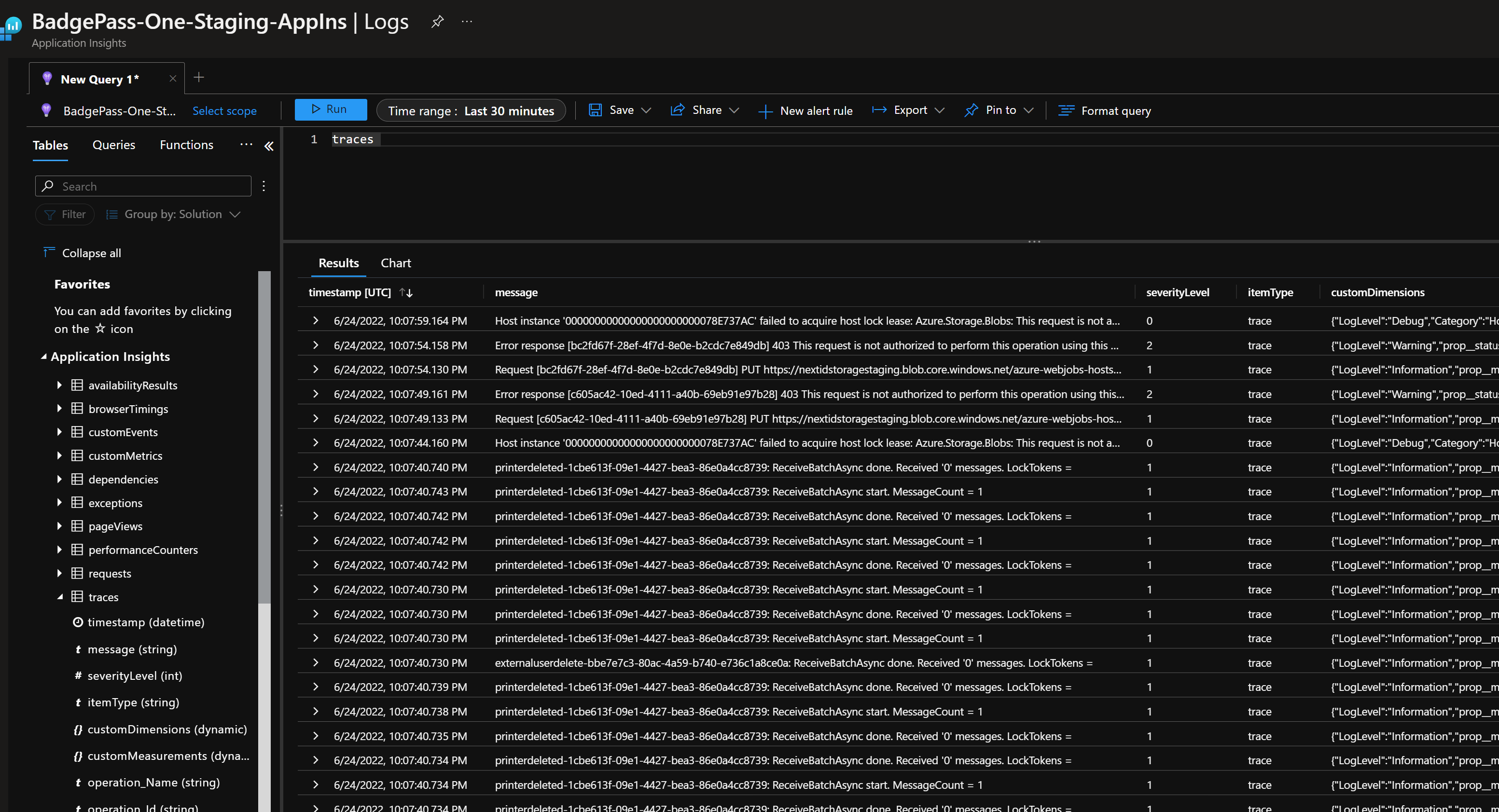Collapse the side pane with the double chevron
The width and height of the screenshot is (1499, 812).
coord(269,146)
